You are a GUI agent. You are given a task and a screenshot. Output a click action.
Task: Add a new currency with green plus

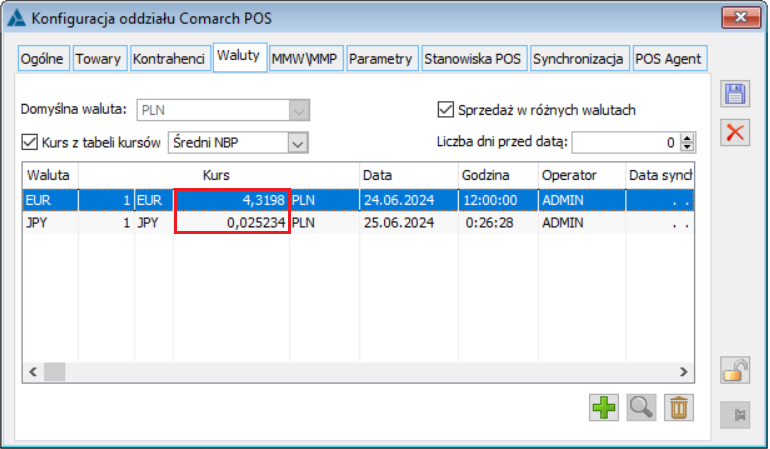[x=604, y=407]
